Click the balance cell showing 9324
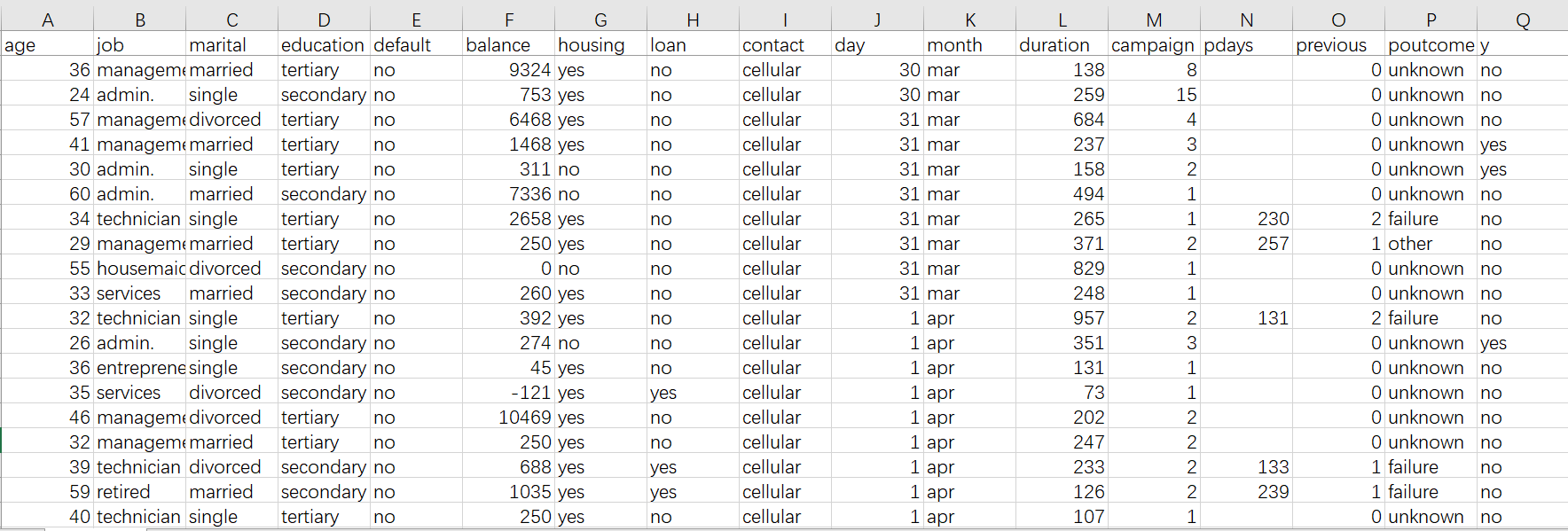This screenshot has width=1568, height=531. pos(530,70)
